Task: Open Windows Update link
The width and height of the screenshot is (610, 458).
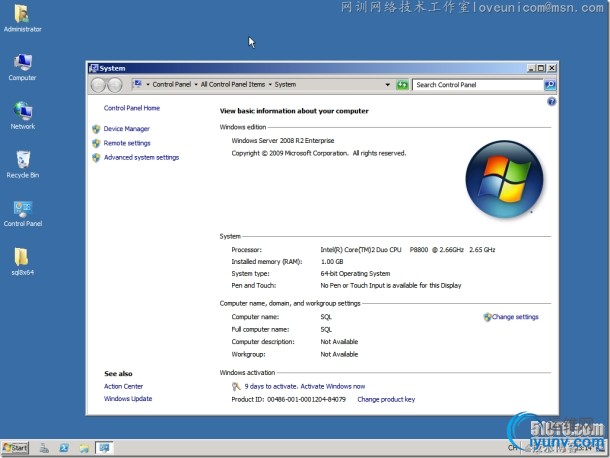Action: click(x=128, y=399)
